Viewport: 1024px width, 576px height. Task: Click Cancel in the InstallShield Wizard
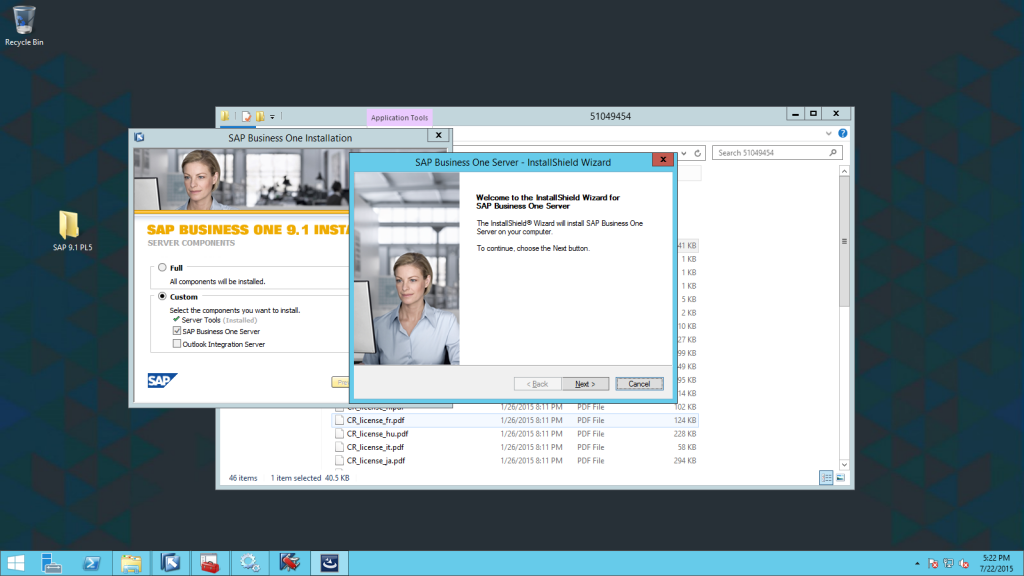point(639,384)
